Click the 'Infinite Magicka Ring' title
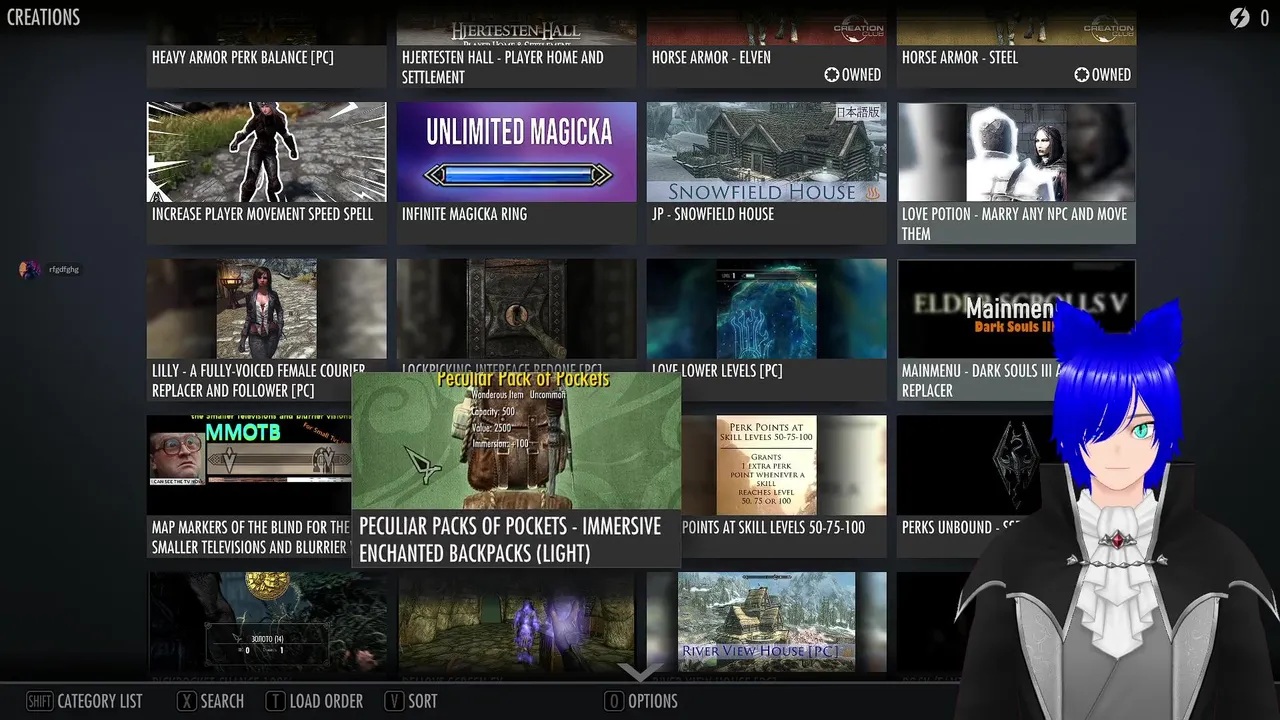This screenshot has width=1280, height=720. 465,214
